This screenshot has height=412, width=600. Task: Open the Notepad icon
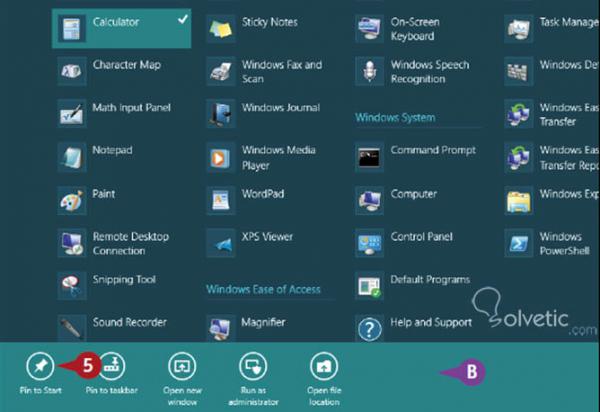click(x=72, y=157)
